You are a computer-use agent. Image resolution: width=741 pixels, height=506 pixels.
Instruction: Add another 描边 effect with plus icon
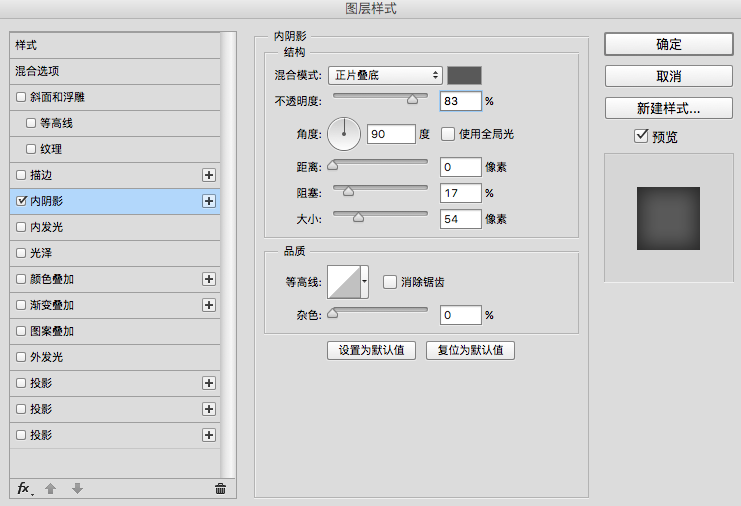(x=209, y=175)
